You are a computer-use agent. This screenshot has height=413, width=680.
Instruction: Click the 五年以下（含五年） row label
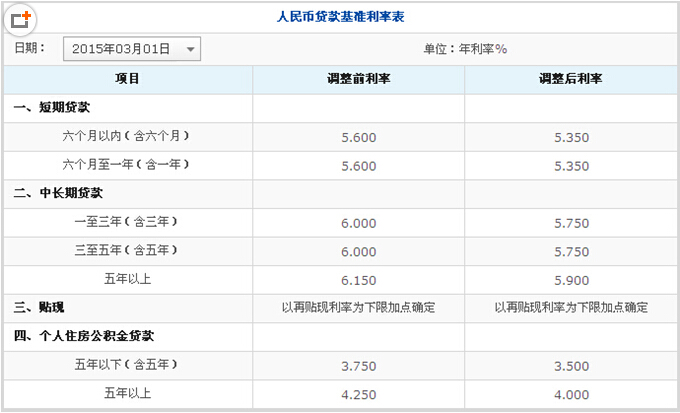coord(126,365)
